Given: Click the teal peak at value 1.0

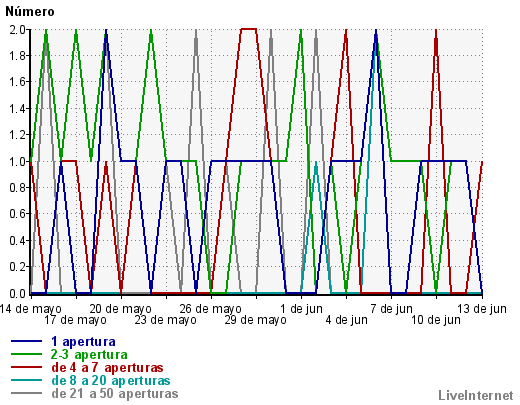Looking at the screenshot, I should (316, 163).
